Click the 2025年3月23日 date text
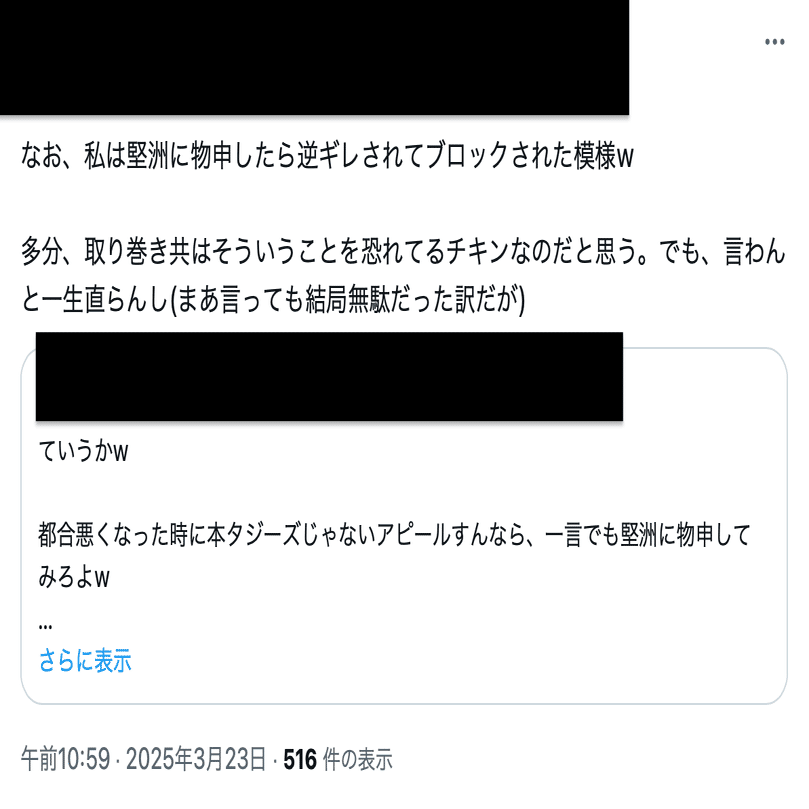Viewport: 809px width, 809px height. click(196, 759)
